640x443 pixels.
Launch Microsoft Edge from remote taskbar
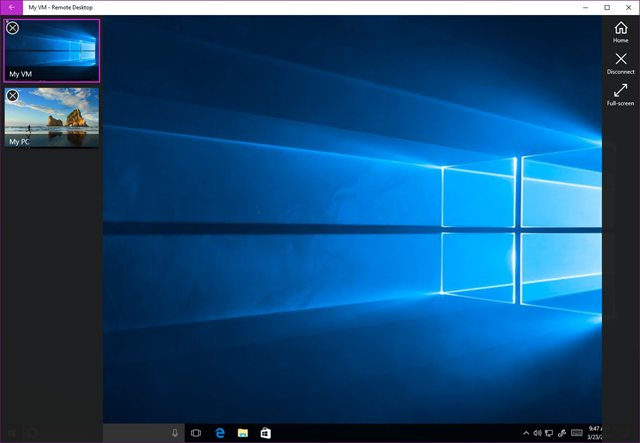click(220, 433)
